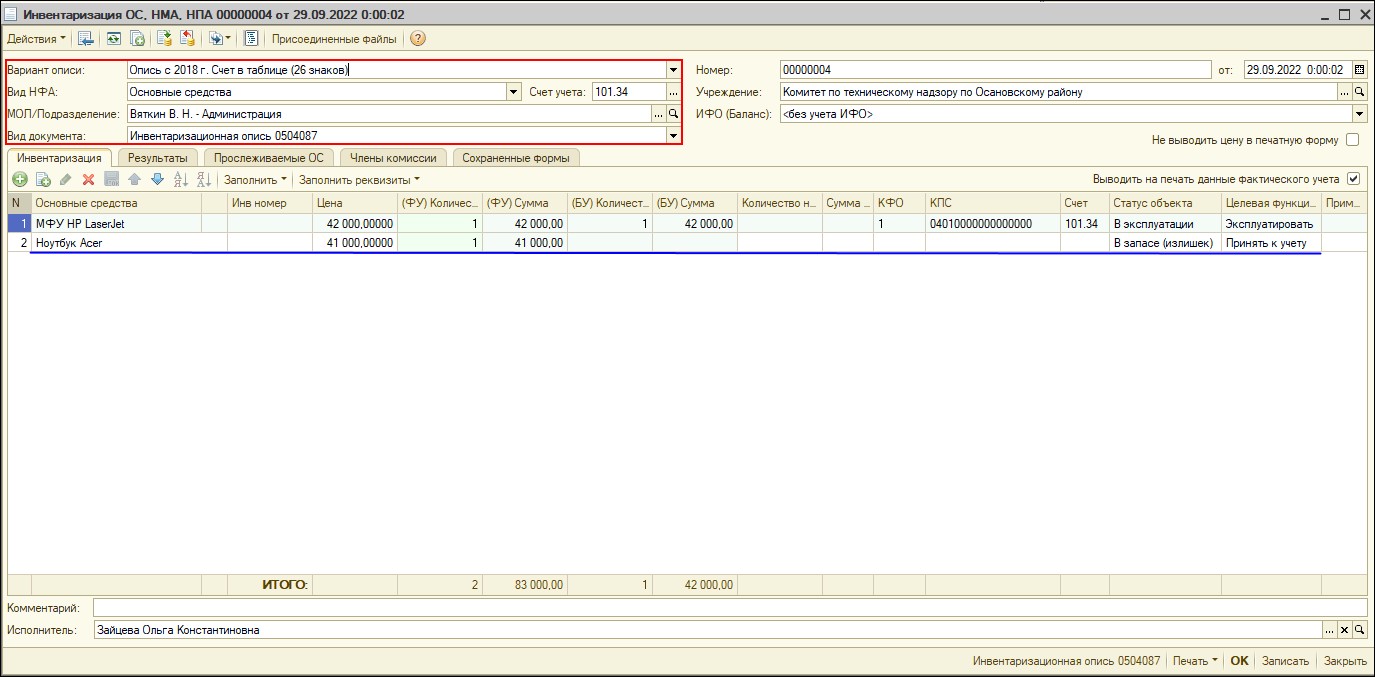Enable Не выводить цену в печатную форму
This screenshot has height=677, width=1375.
[1353, 140]
